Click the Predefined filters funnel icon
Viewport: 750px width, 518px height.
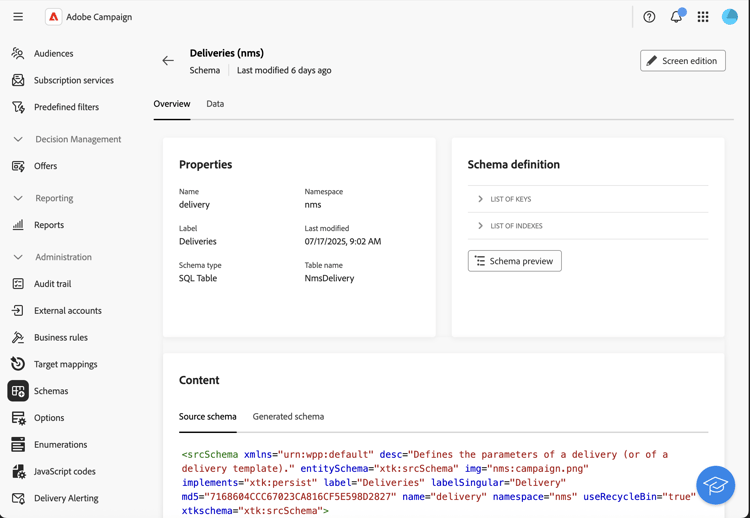pyautogui.click(x=18, y=107)
